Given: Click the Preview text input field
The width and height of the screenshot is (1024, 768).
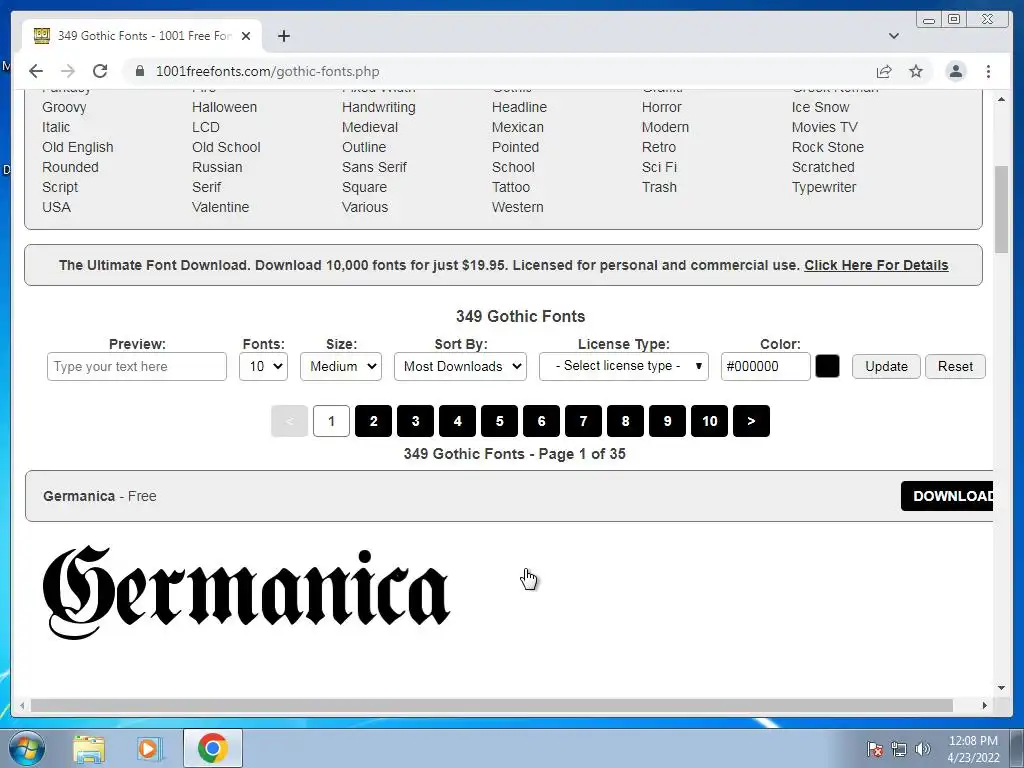Looking at the screenshot, I should click(136, 366).
